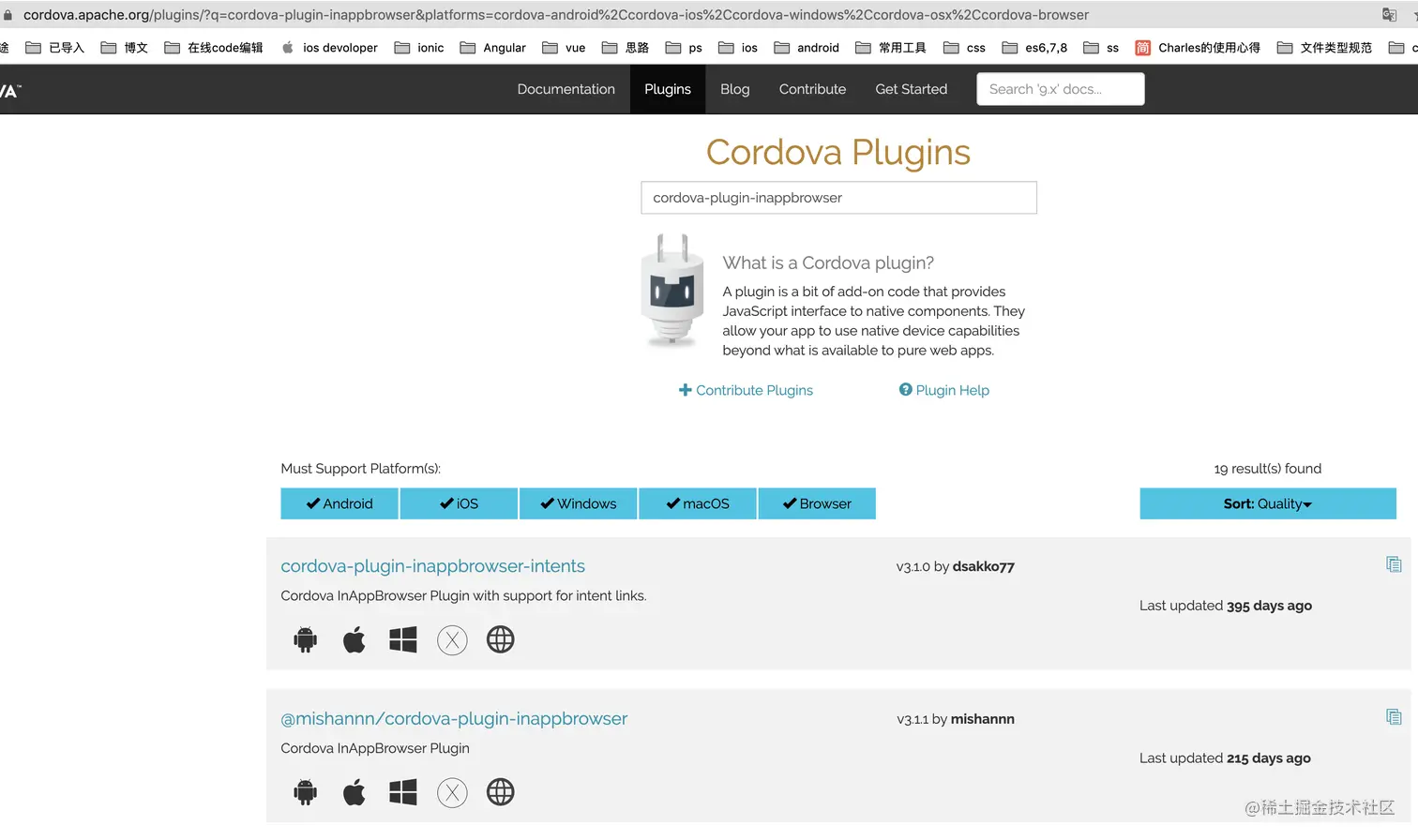Click 'What is a Cordova plugin?' heading
Image resolution: width=1418 pixels, height=840 pixels.
[x=828, y=262]
